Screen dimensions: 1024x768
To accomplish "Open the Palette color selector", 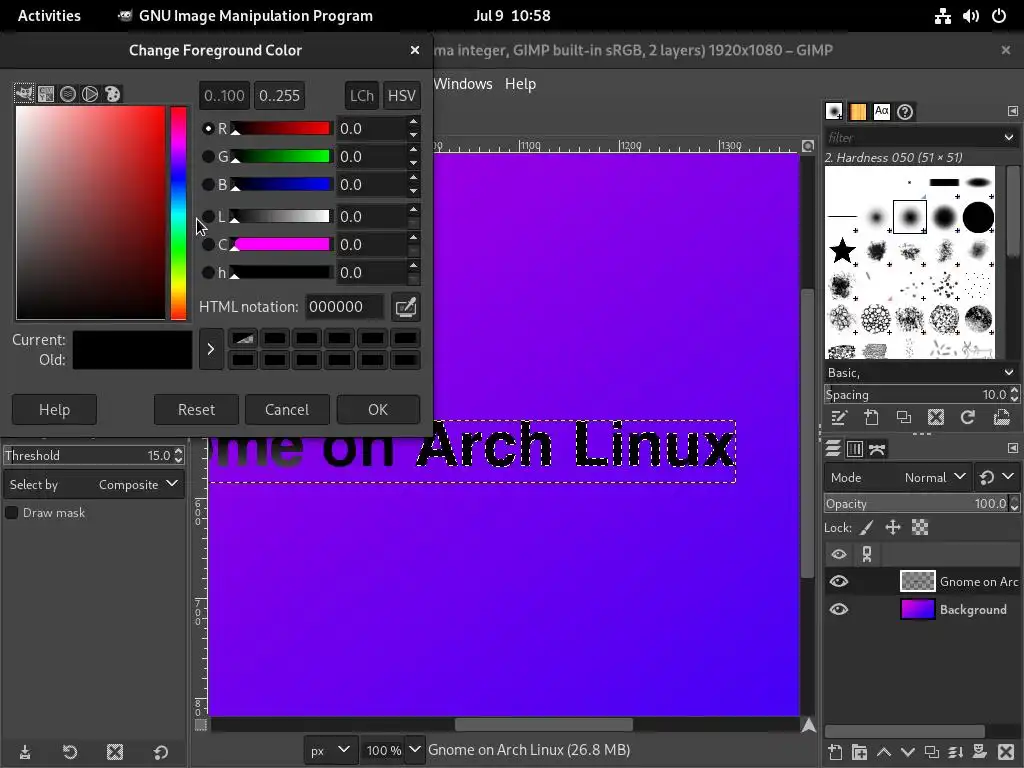I will [112, 94].
